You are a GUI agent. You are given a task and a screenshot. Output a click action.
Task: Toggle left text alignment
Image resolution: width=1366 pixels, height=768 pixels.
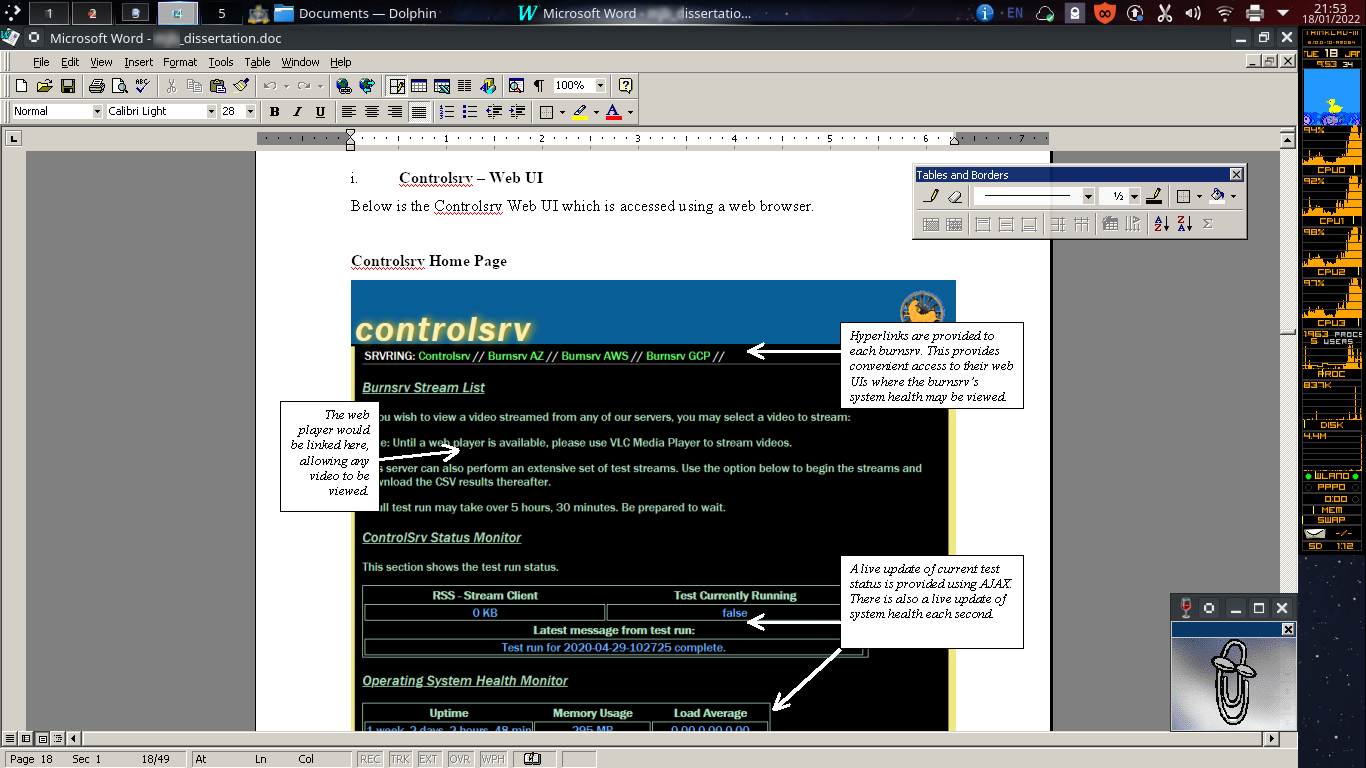click(x=348, y=111)
